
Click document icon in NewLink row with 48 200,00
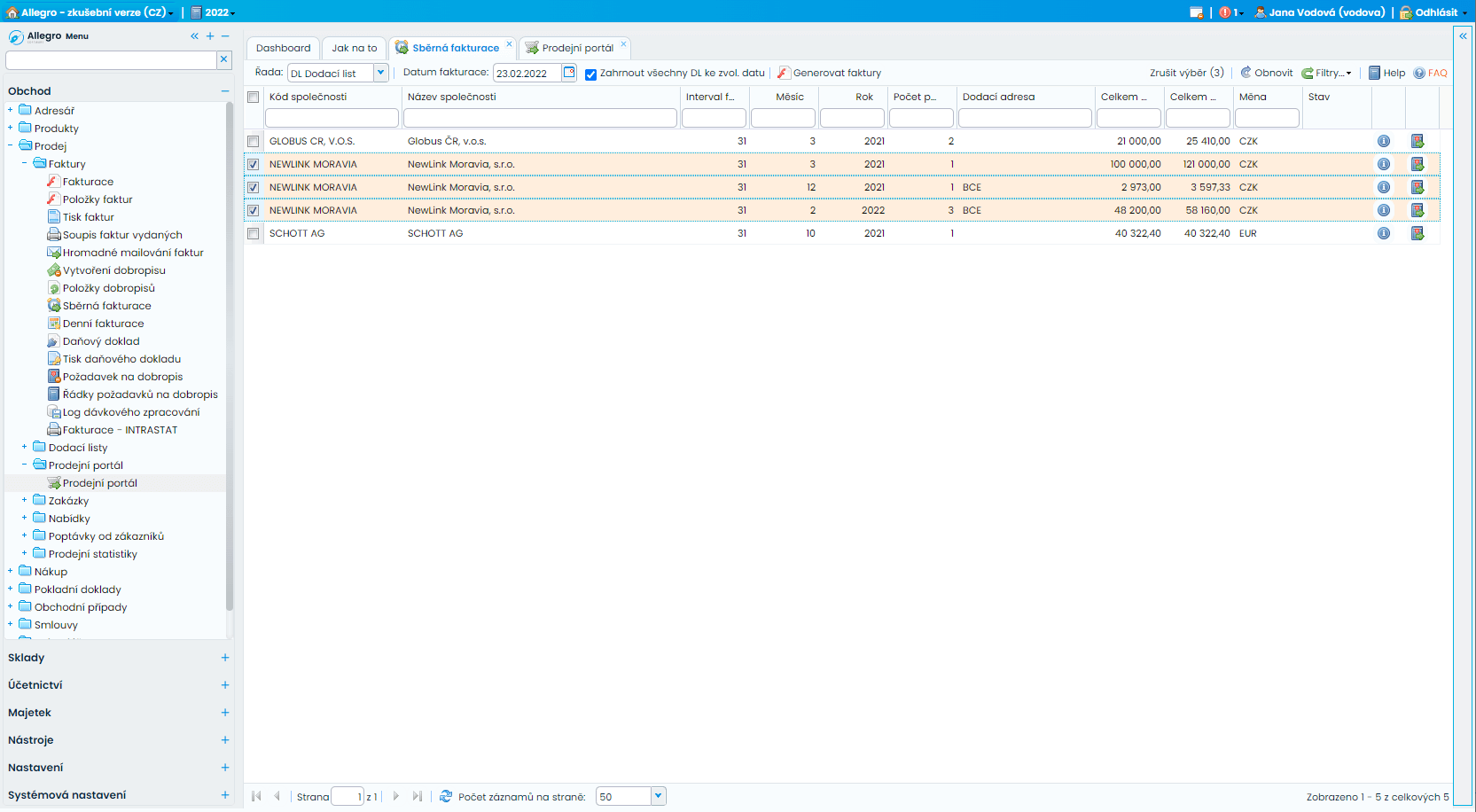tap(1417, 210)
